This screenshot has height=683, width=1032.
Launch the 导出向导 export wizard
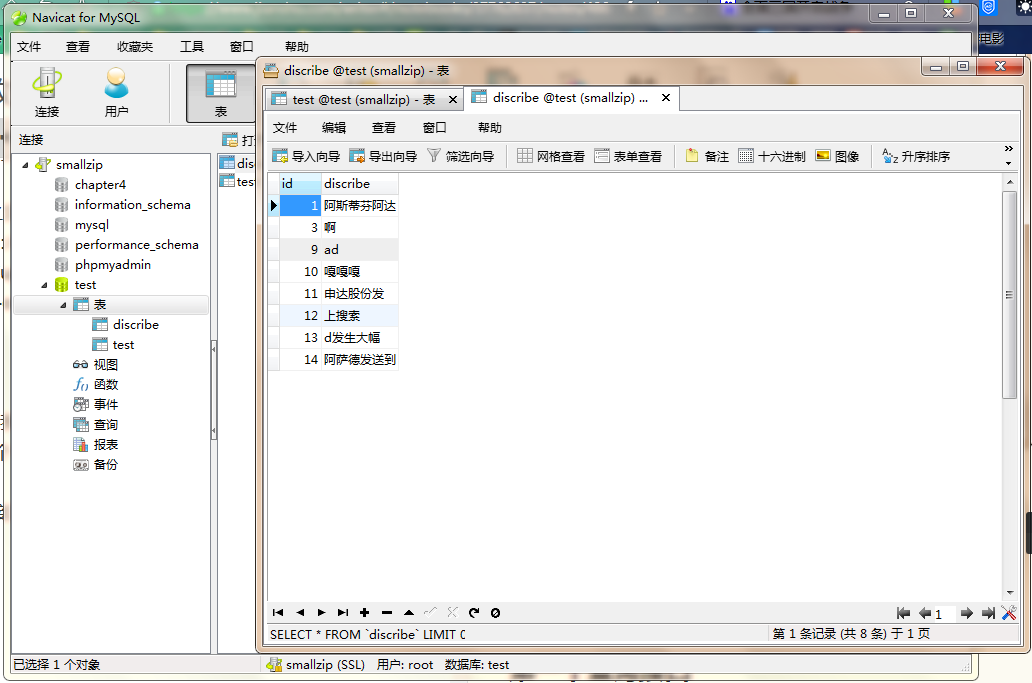point(383,157)
